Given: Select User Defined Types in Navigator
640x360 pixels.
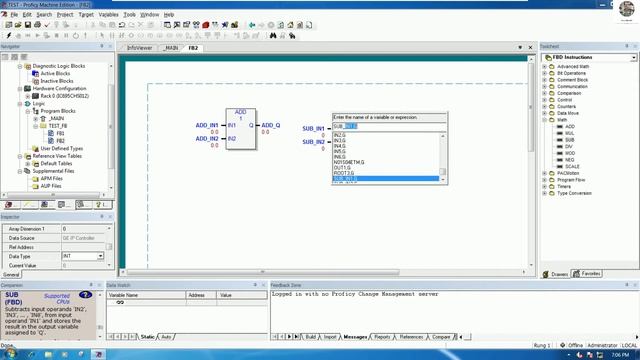Looking at the screenshot, I should (62, 149).
